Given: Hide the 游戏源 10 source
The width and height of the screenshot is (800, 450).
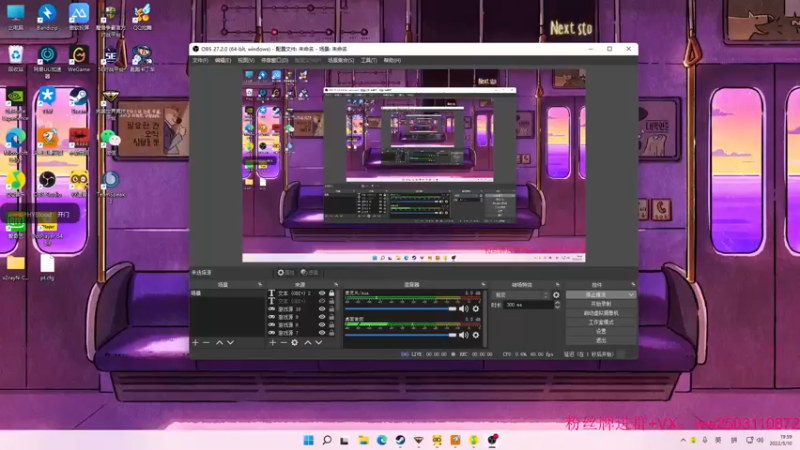Looking at the screenshot, I should tap(322, 309).
